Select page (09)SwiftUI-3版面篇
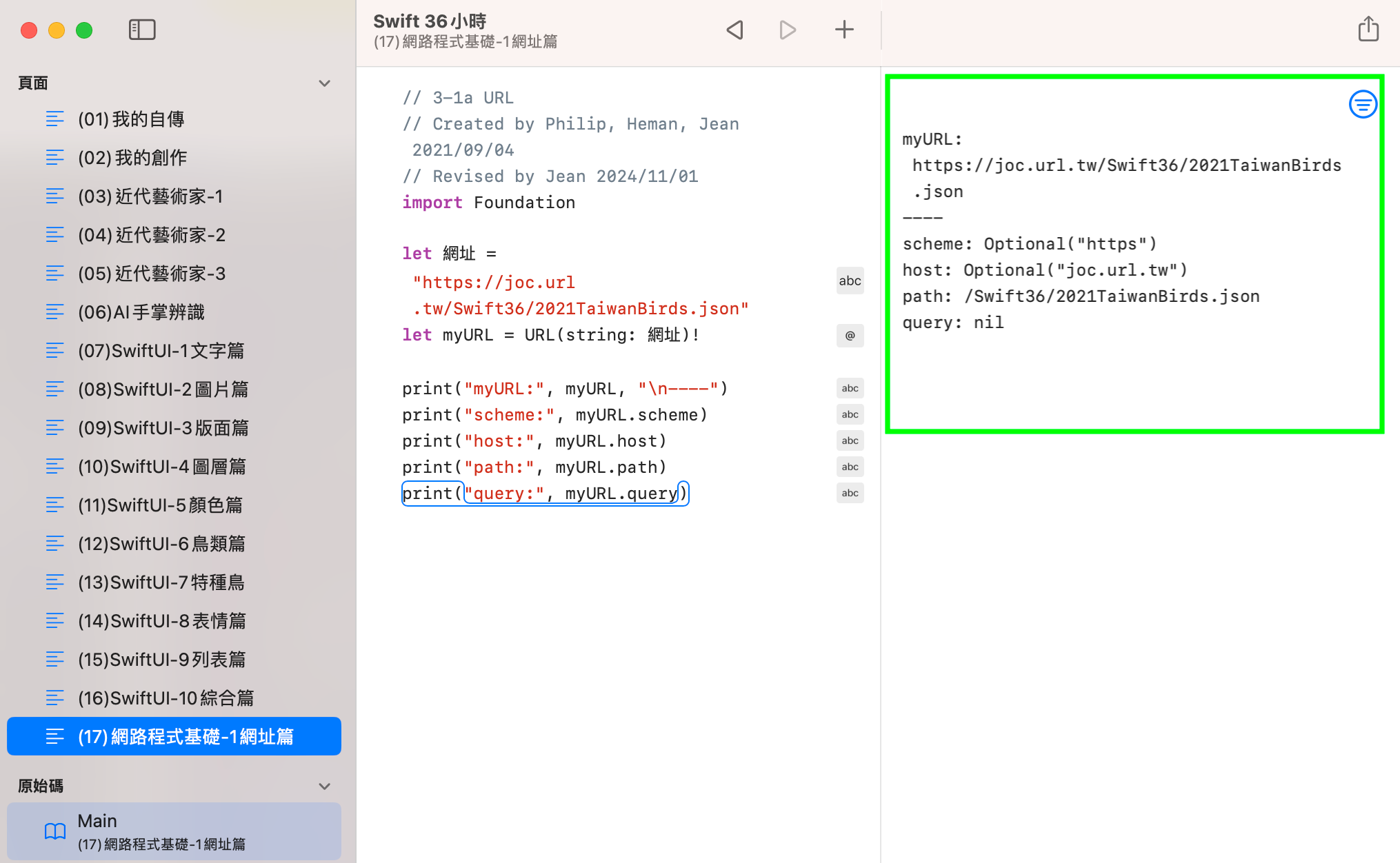This screenshot has width=1400, height=863. point(163,428)
